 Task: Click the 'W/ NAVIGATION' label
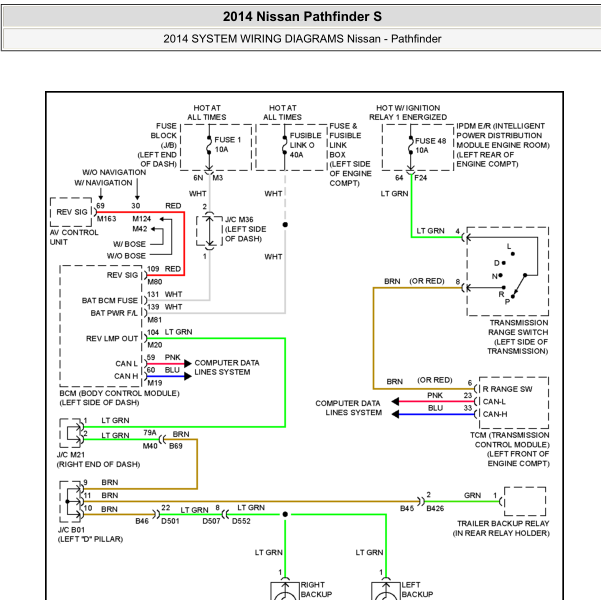(103, 182)
